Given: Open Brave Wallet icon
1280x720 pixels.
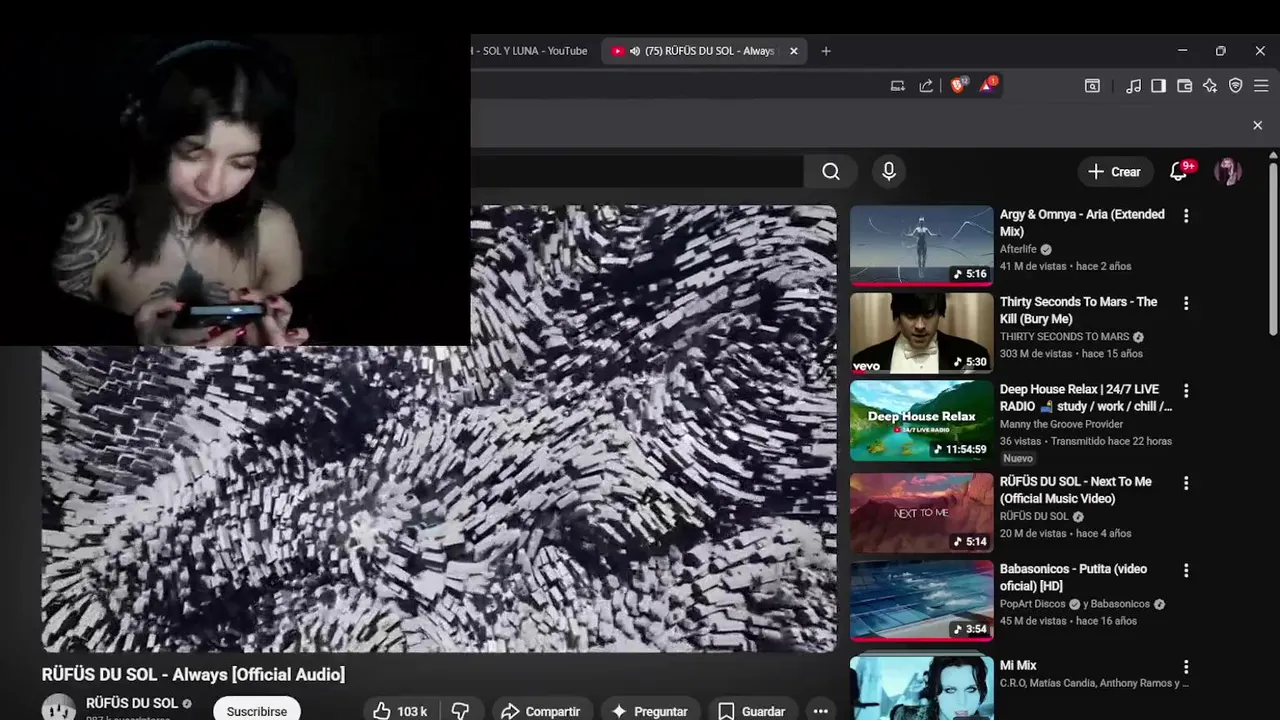Looking at the screenshot, I should pyautogui.click(x=1184, y=86).
